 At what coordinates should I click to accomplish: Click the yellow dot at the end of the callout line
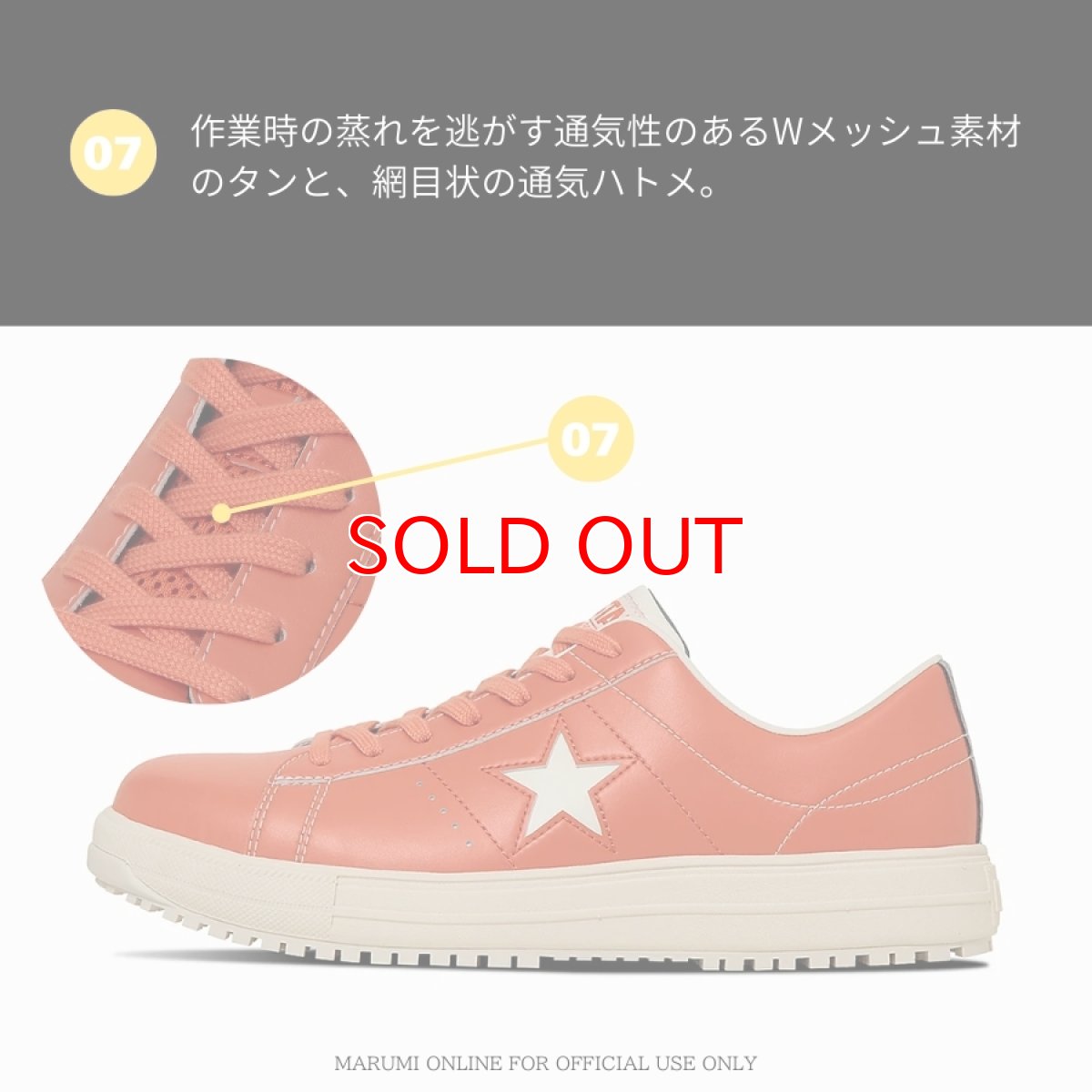tap(222, 514)
